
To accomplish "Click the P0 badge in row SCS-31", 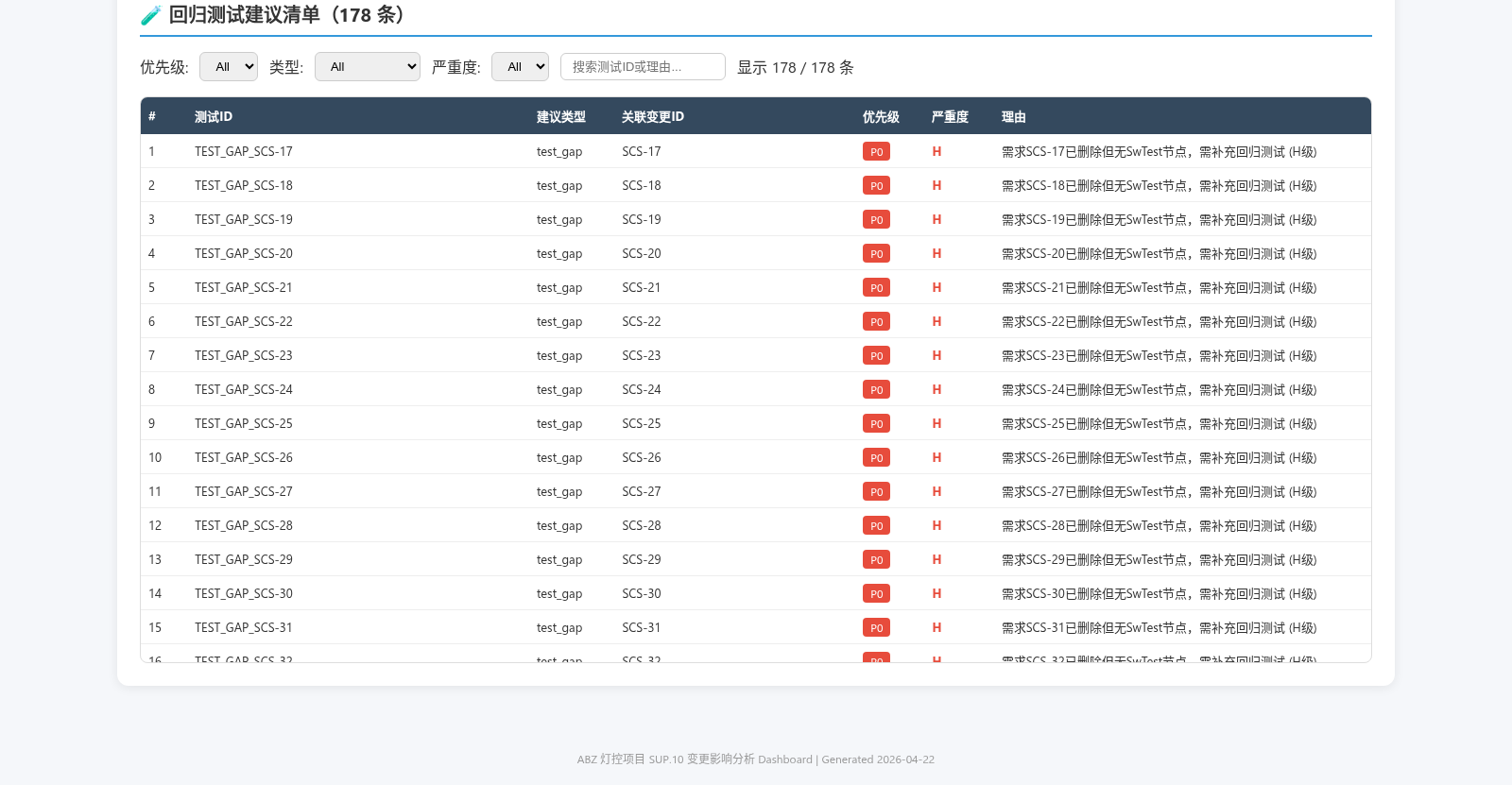I will click(876, 627).
